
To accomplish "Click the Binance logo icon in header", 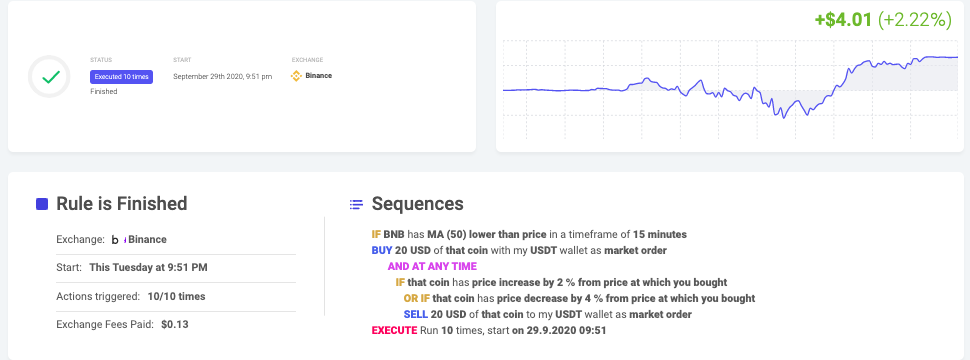I will (x=296, y=75).
